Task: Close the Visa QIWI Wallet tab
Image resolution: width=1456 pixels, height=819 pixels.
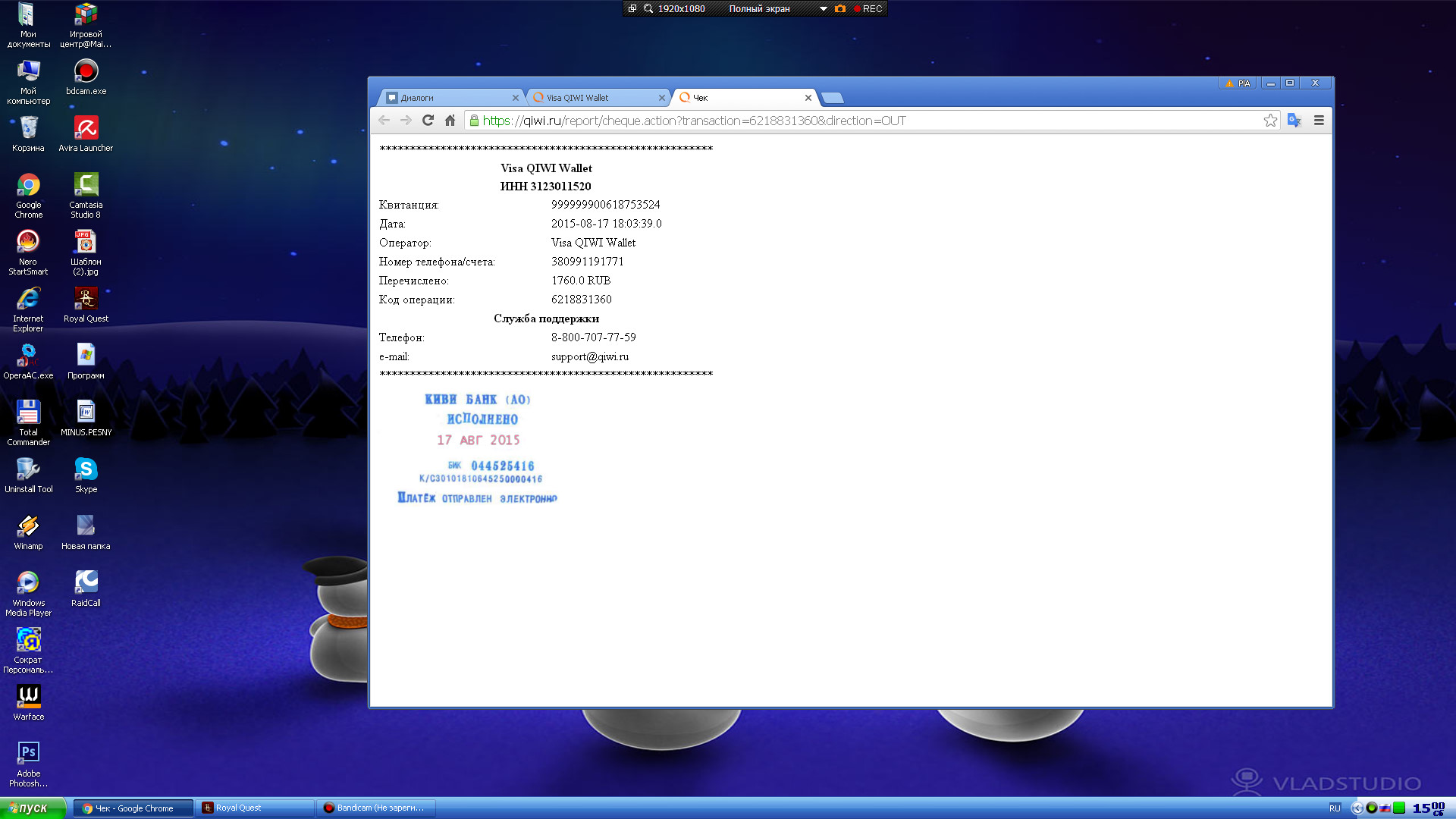Action: coord(662,98)
